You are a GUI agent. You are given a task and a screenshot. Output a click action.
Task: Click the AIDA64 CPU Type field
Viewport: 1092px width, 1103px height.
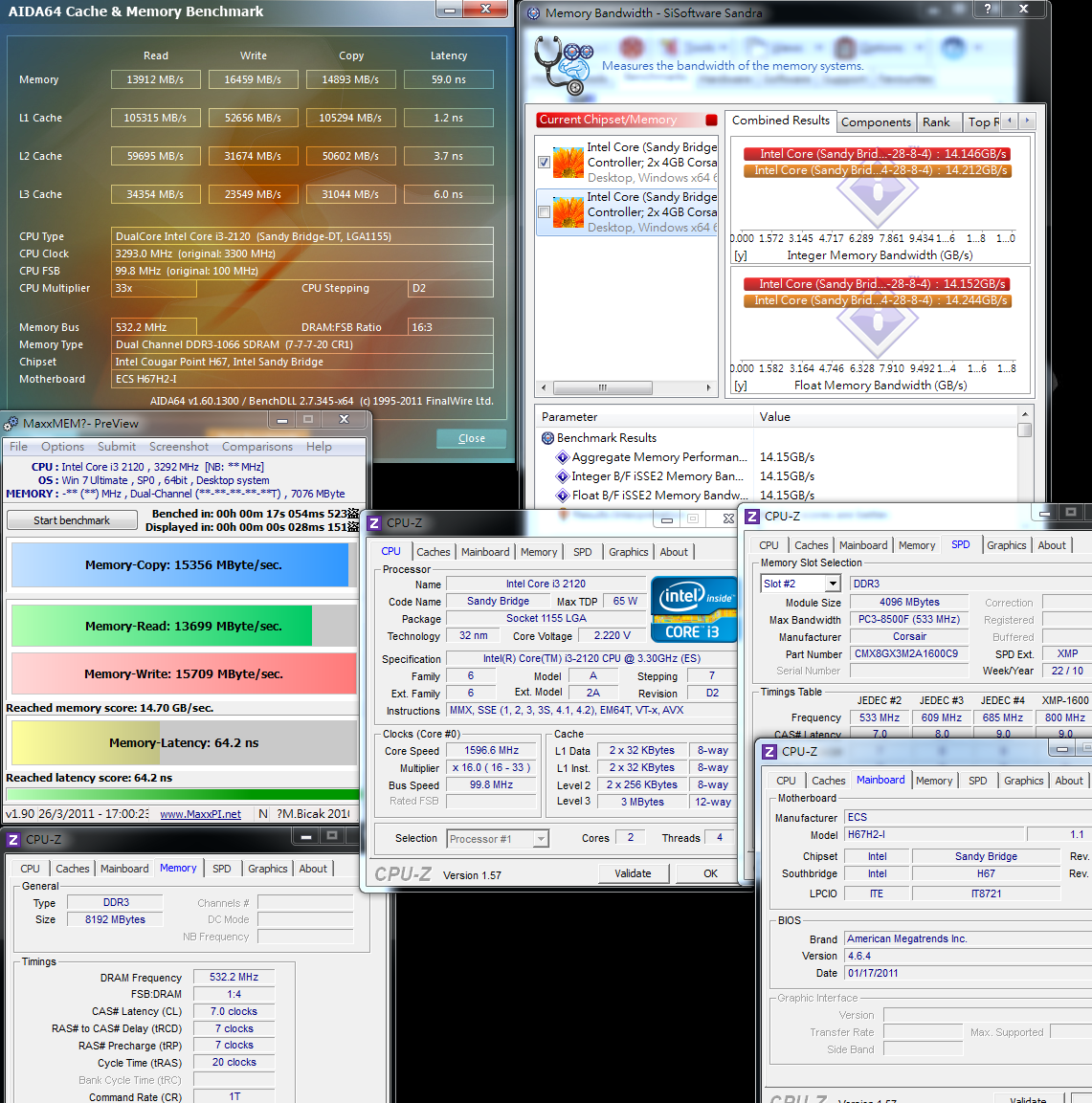click(x=302, y=236)
